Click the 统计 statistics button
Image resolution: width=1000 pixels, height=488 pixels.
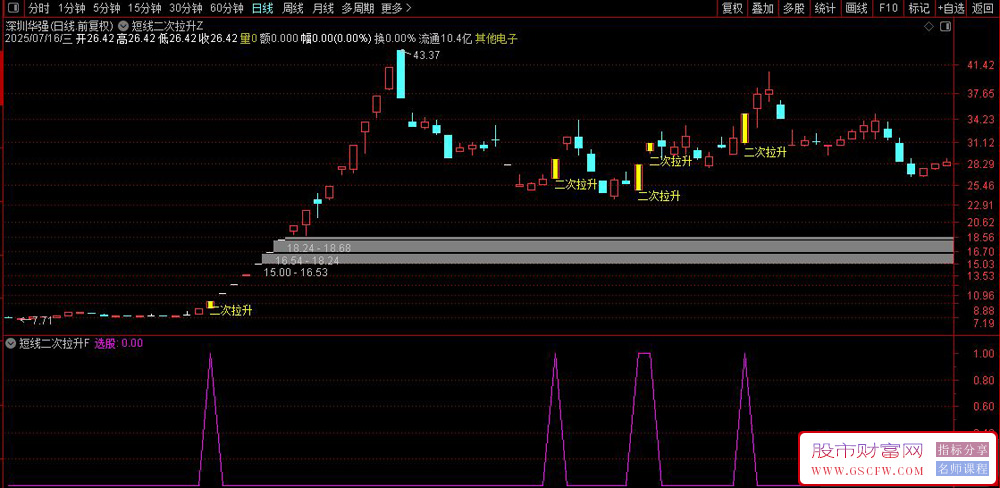[825, 8]
